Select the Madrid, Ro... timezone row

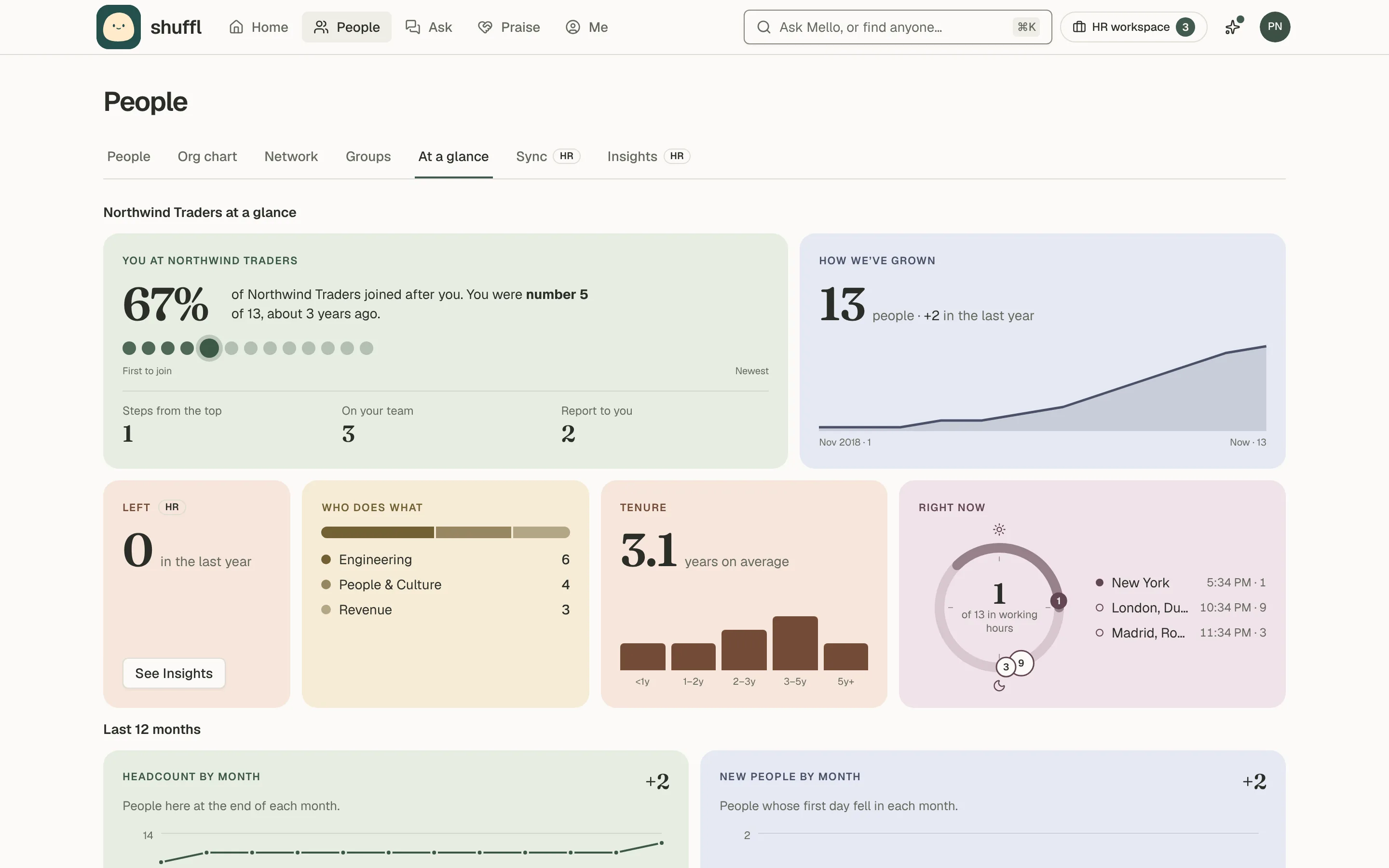coord(1180,633)
